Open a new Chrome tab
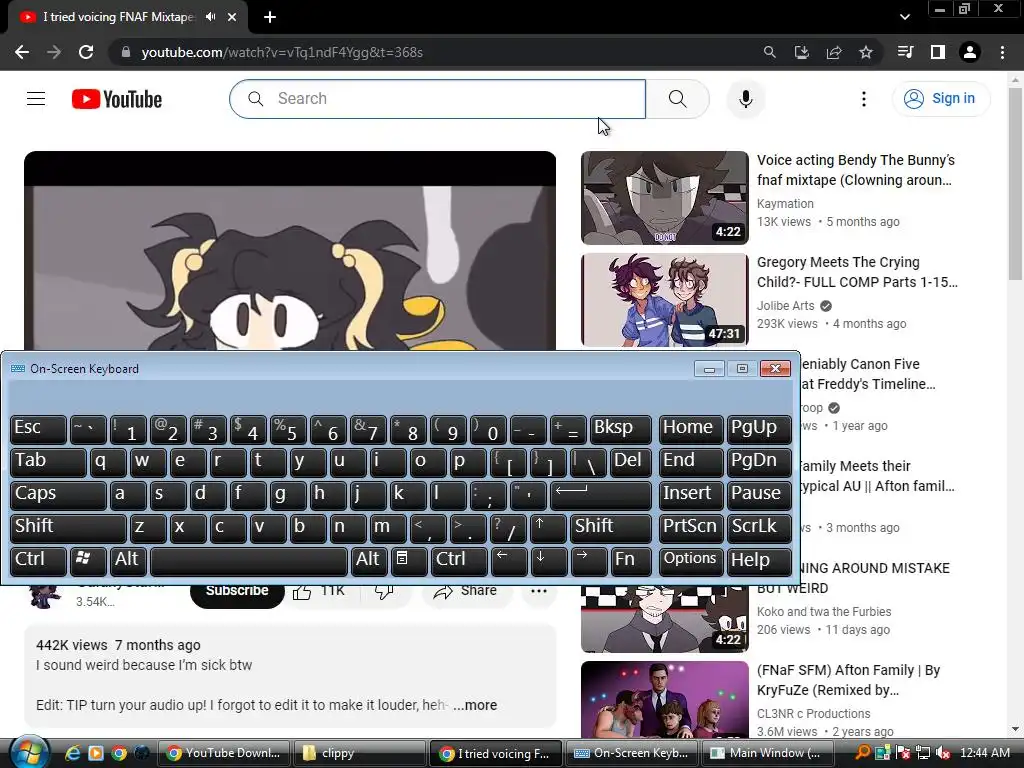This screenshot has width=1024, height=768. (x=270, y=17)
